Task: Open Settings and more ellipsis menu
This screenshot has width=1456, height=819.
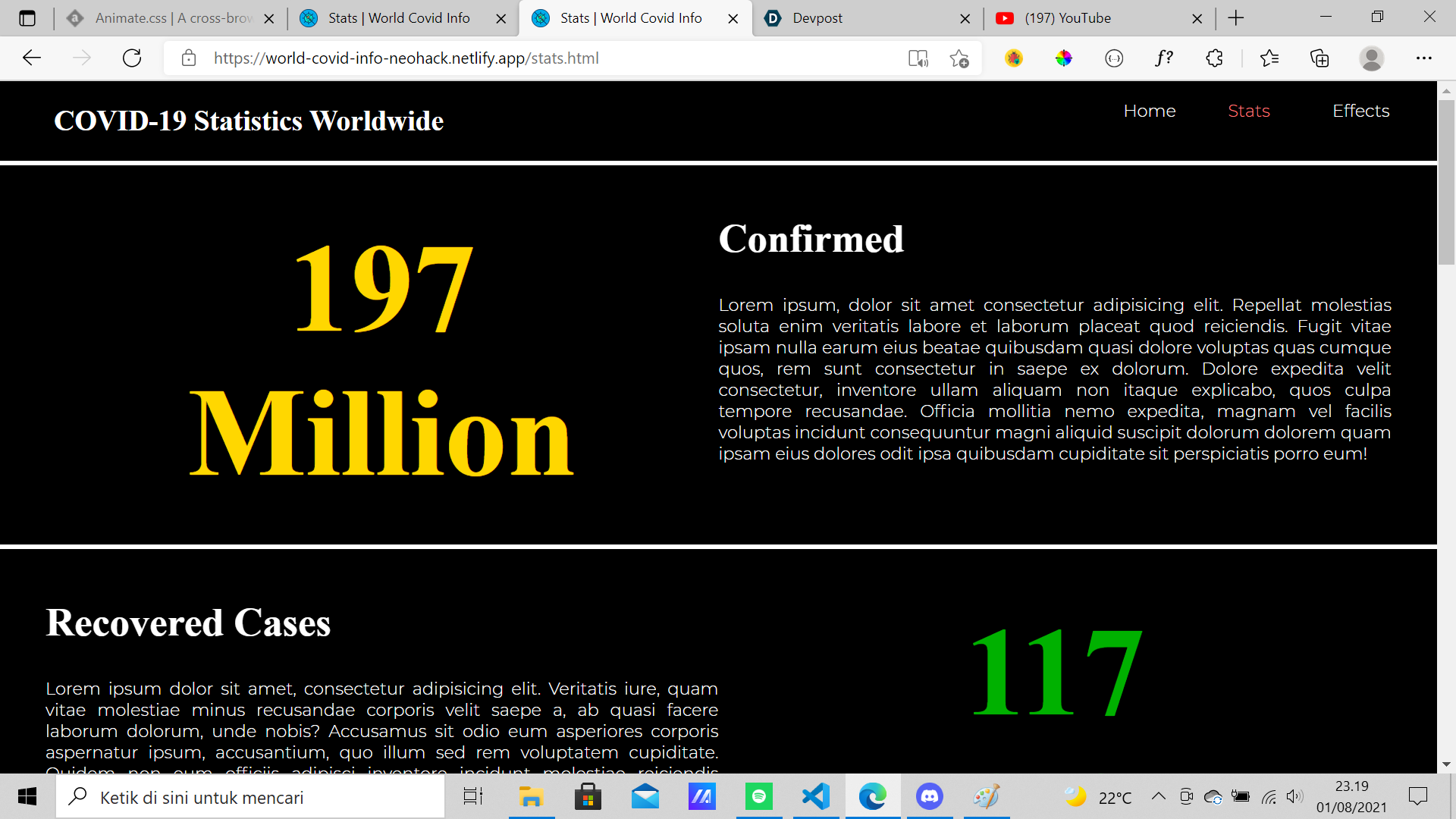Action: point(1424,58)
